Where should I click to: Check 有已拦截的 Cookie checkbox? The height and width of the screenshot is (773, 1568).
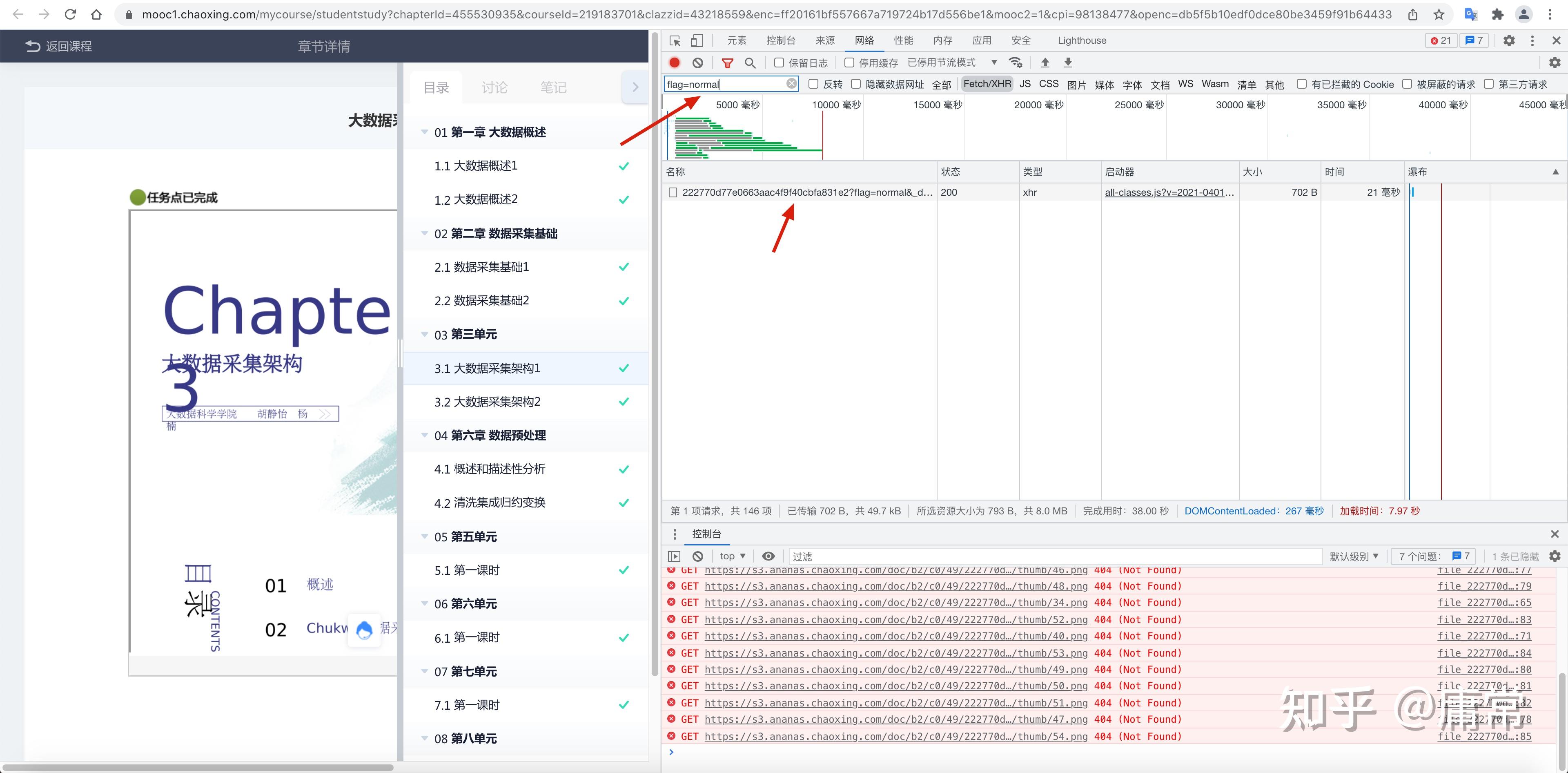1301,84
